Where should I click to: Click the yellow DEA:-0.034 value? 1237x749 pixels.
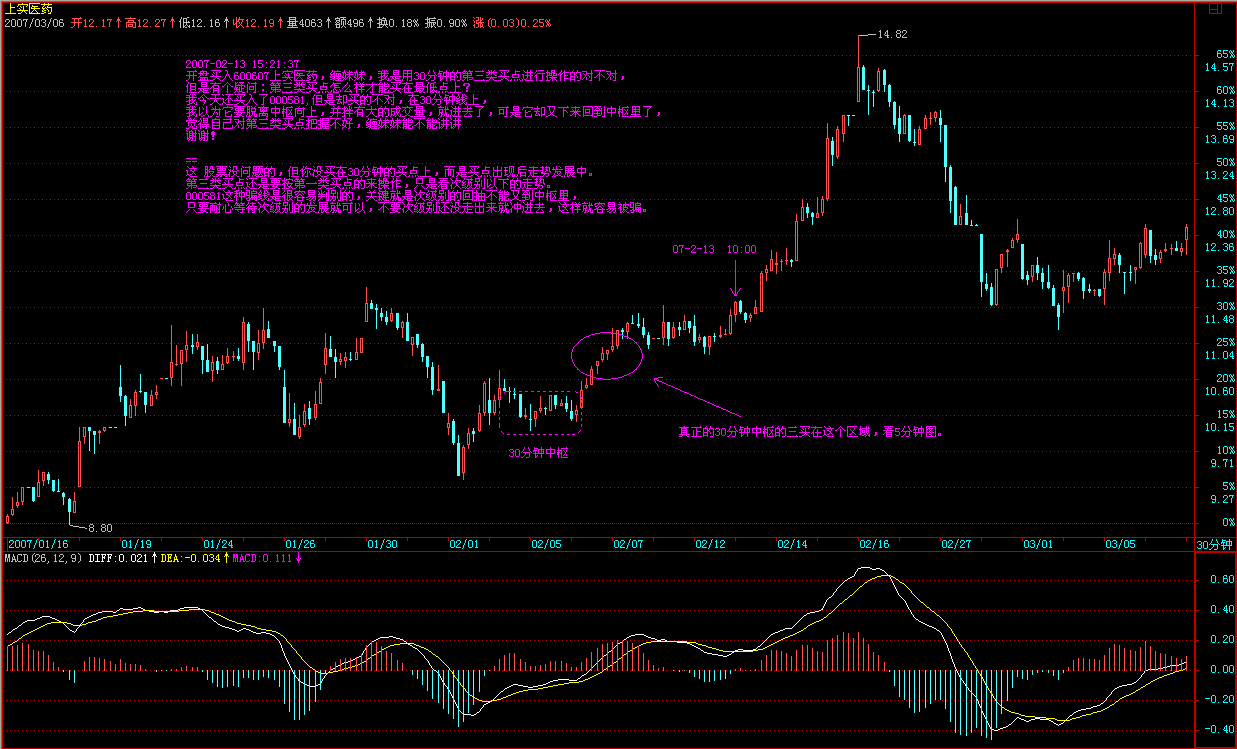(x=194, y=558)
